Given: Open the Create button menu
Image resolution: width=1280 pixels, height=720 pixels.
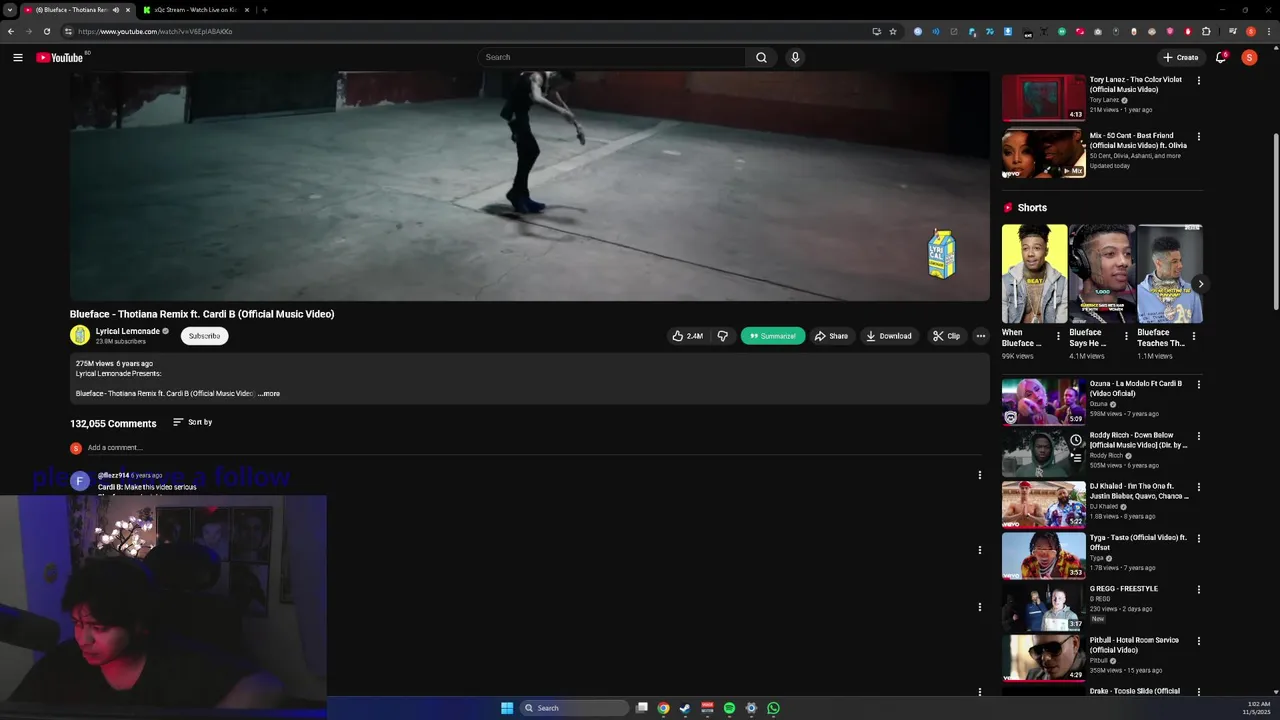Looking at the screenshot, I should 1180,57.
